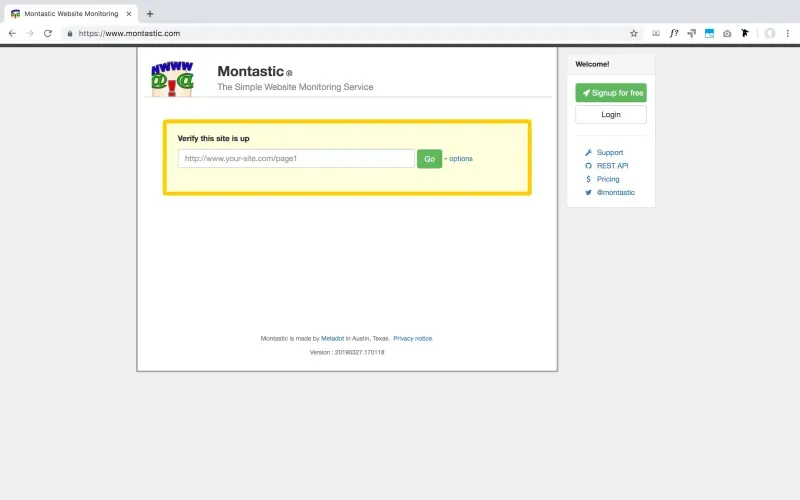Click the Version 20190327.170118 text
Viewport: 800px width, 500px height.
pyautogui.click(x=347, y=352)
